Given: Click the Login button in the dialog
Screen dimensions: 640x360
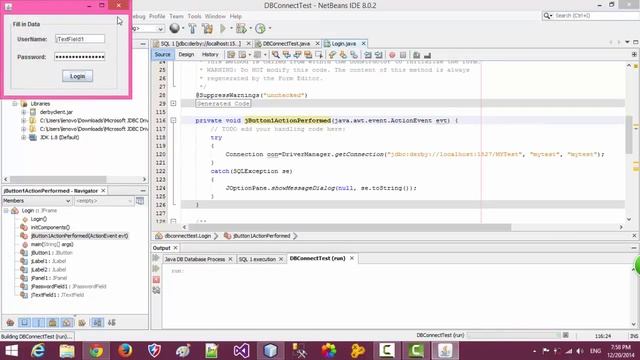Looking at the screenshot, I should (x=78, y=76).
